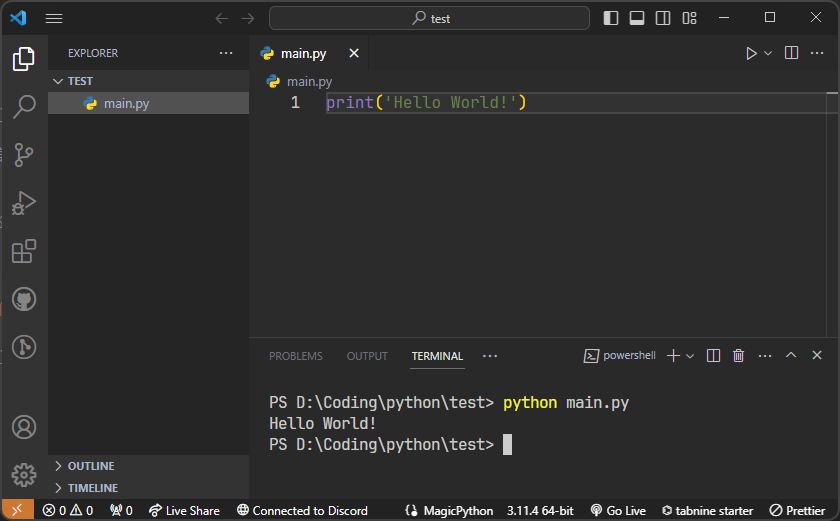Switch to the OUTPUT tab
Viewport: 840px width, 521px height.
pos(367,356)
